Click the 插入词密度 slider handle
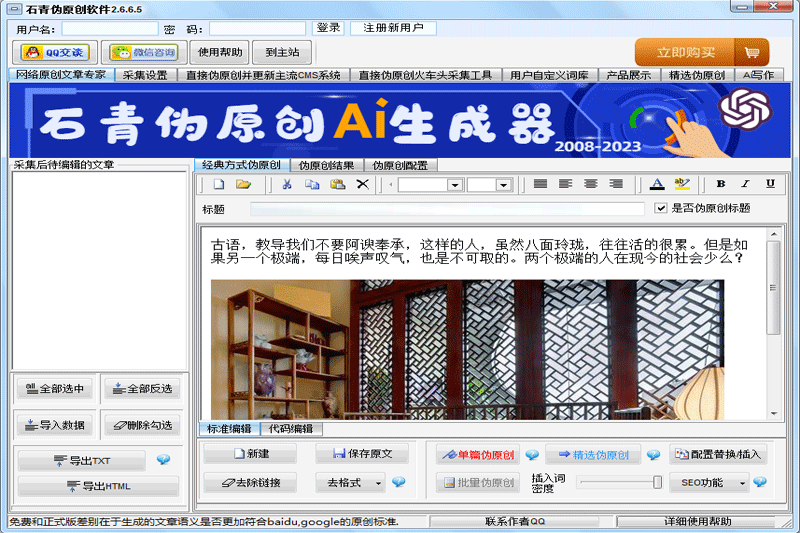800x533 pixels. 657,482
